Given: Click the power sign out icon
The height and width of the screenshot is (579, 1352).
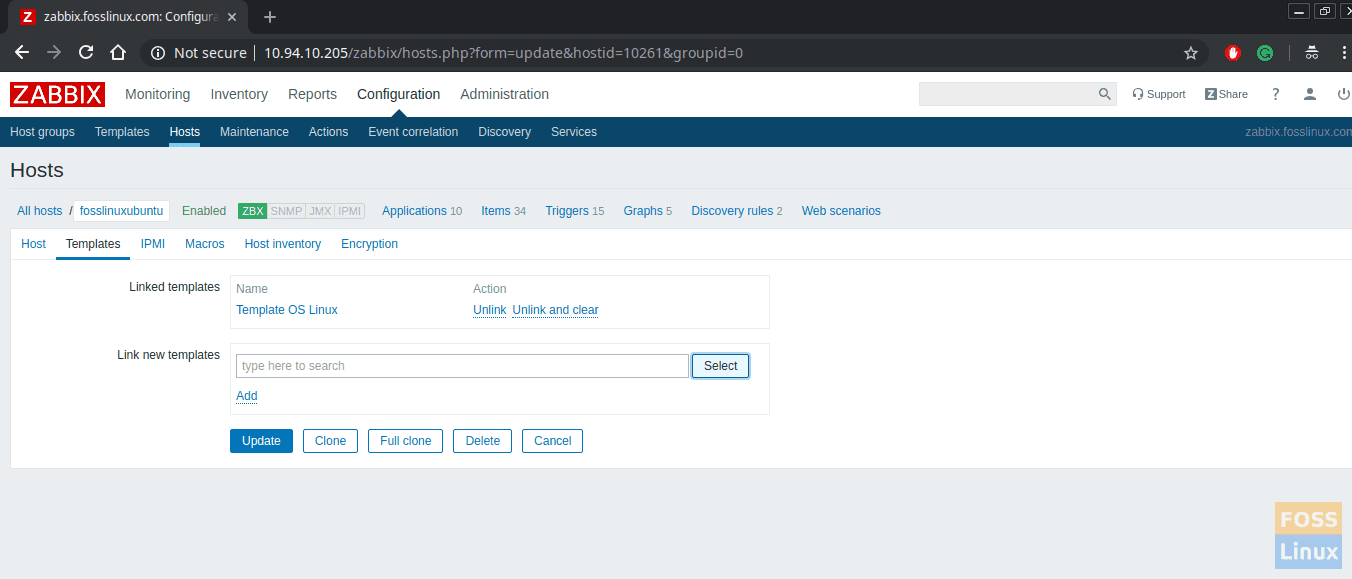Looking at the screenshot, I should point(1343,94).
